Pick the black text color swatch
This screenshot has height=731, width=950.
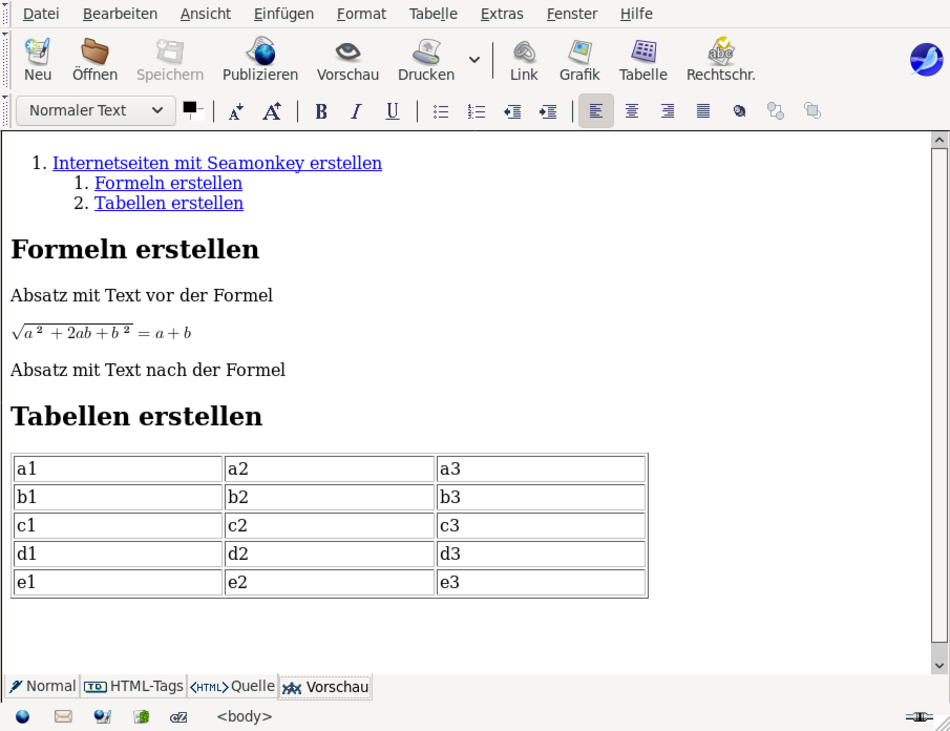[x=190, y=107]
